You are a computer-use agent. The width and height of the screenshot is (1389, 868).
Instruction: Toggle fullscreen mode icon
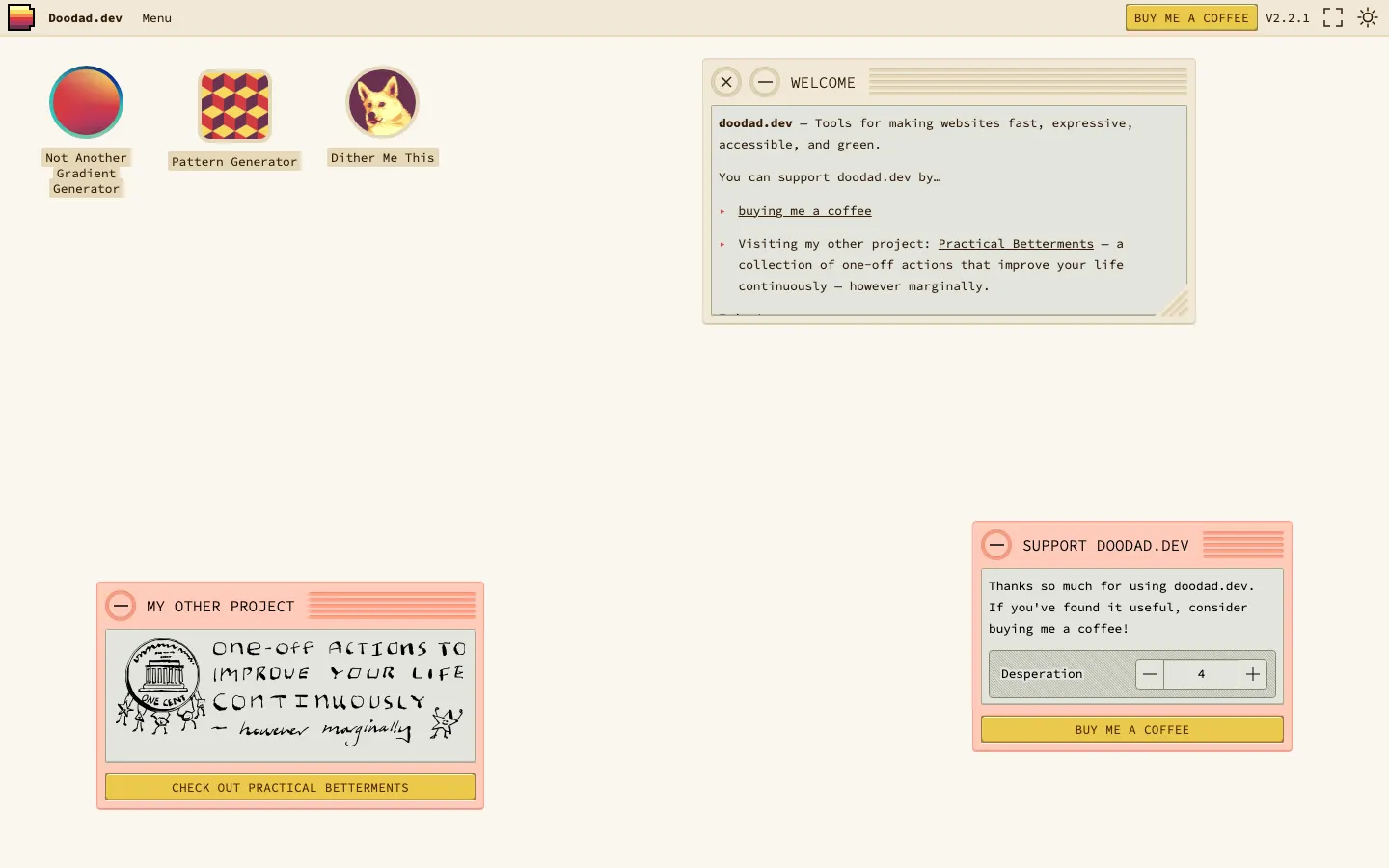[1333, 17]
